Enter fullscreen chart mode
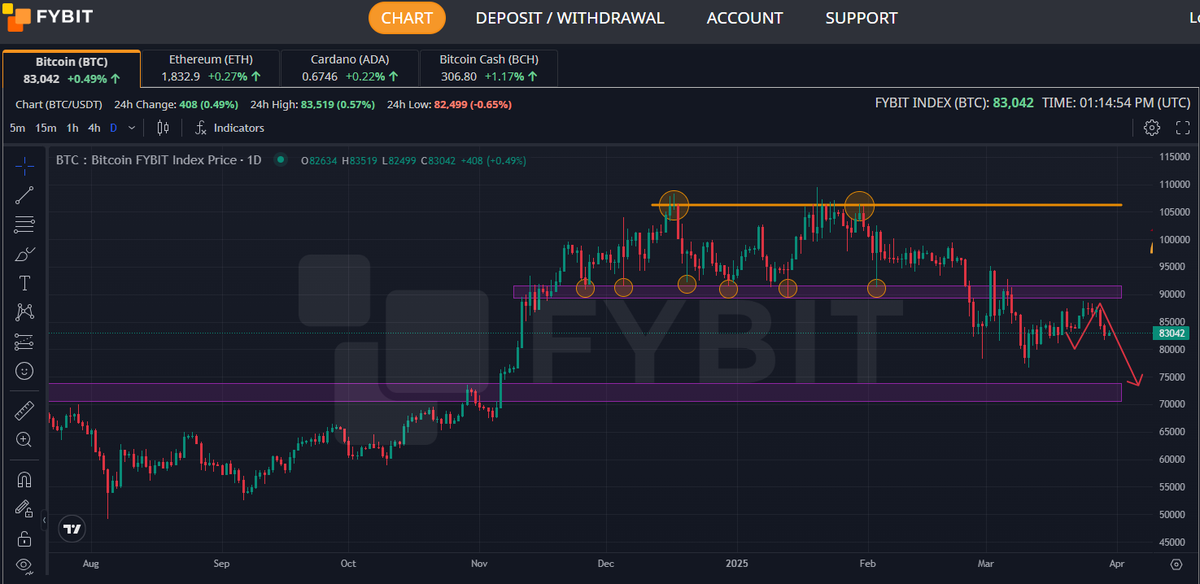The image size is (1200, 584). pos(1183,128)
